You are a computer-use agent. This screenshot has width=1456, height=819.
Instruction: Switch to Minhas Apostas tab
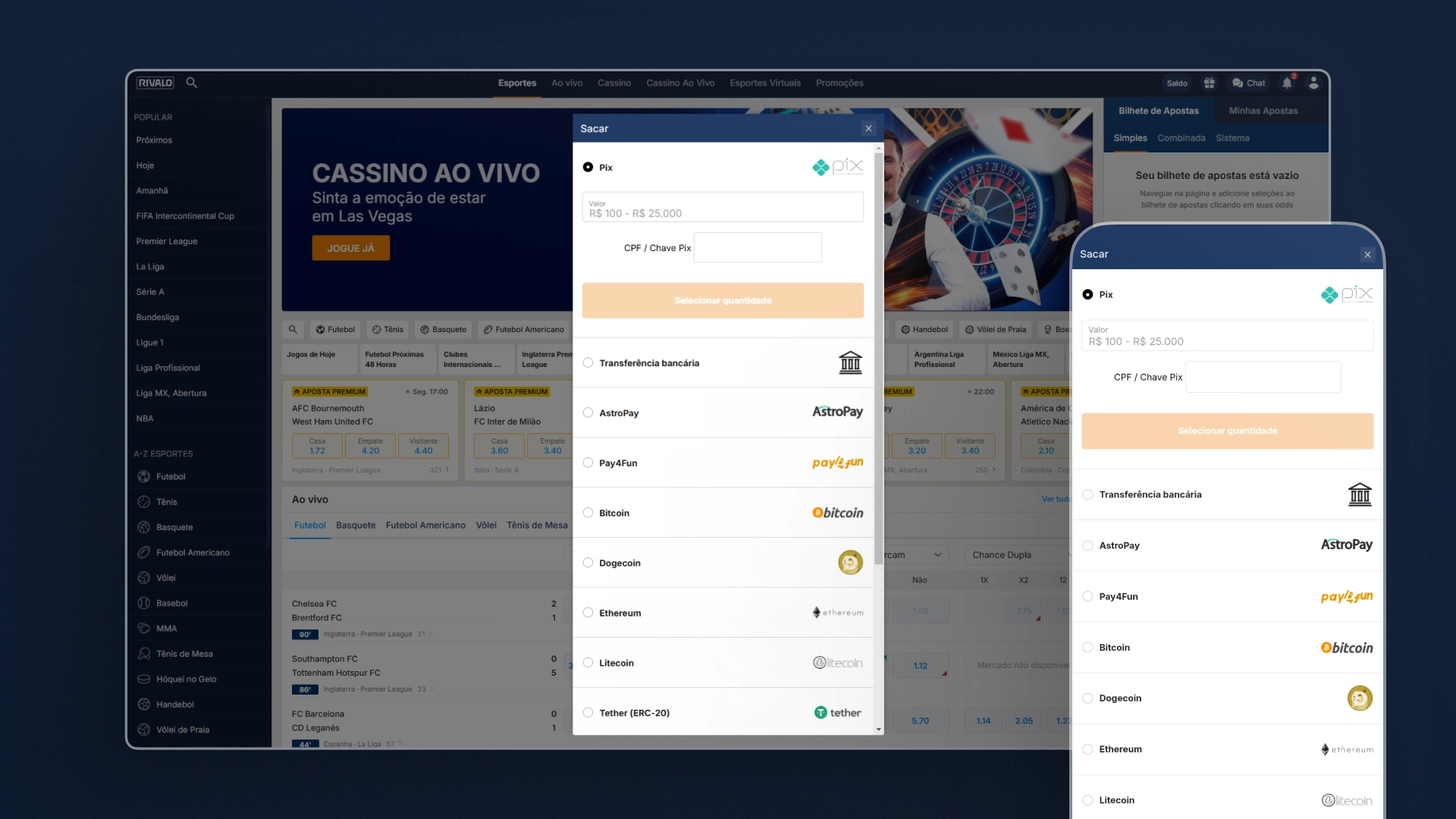point(1263,110)
